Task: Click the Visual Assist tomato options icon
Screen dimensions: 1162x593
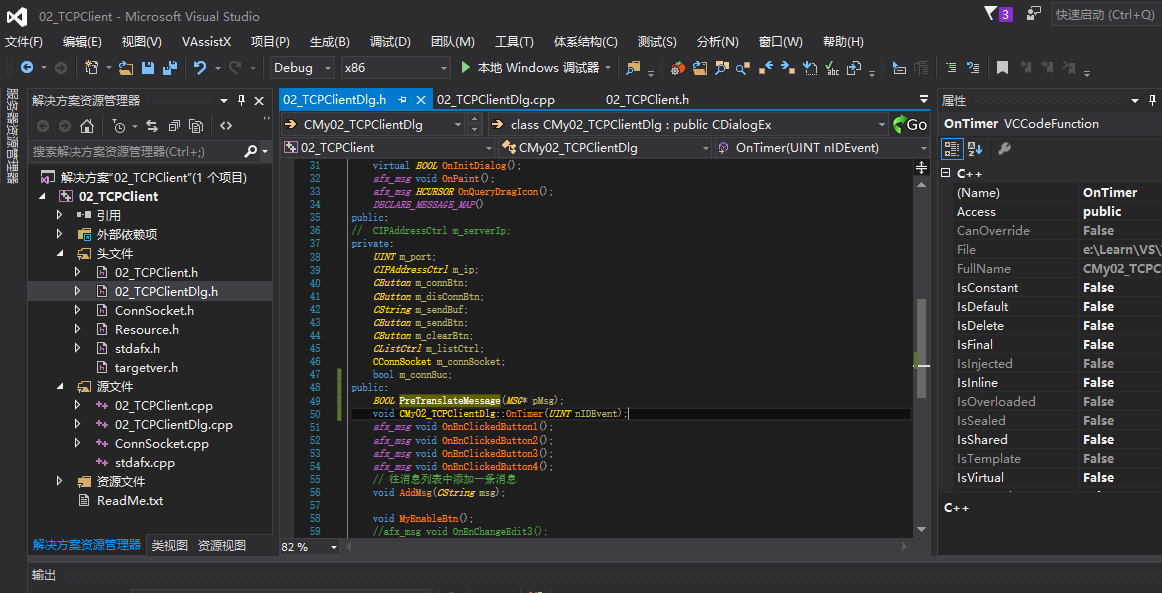Action: (x=678, y=68)
